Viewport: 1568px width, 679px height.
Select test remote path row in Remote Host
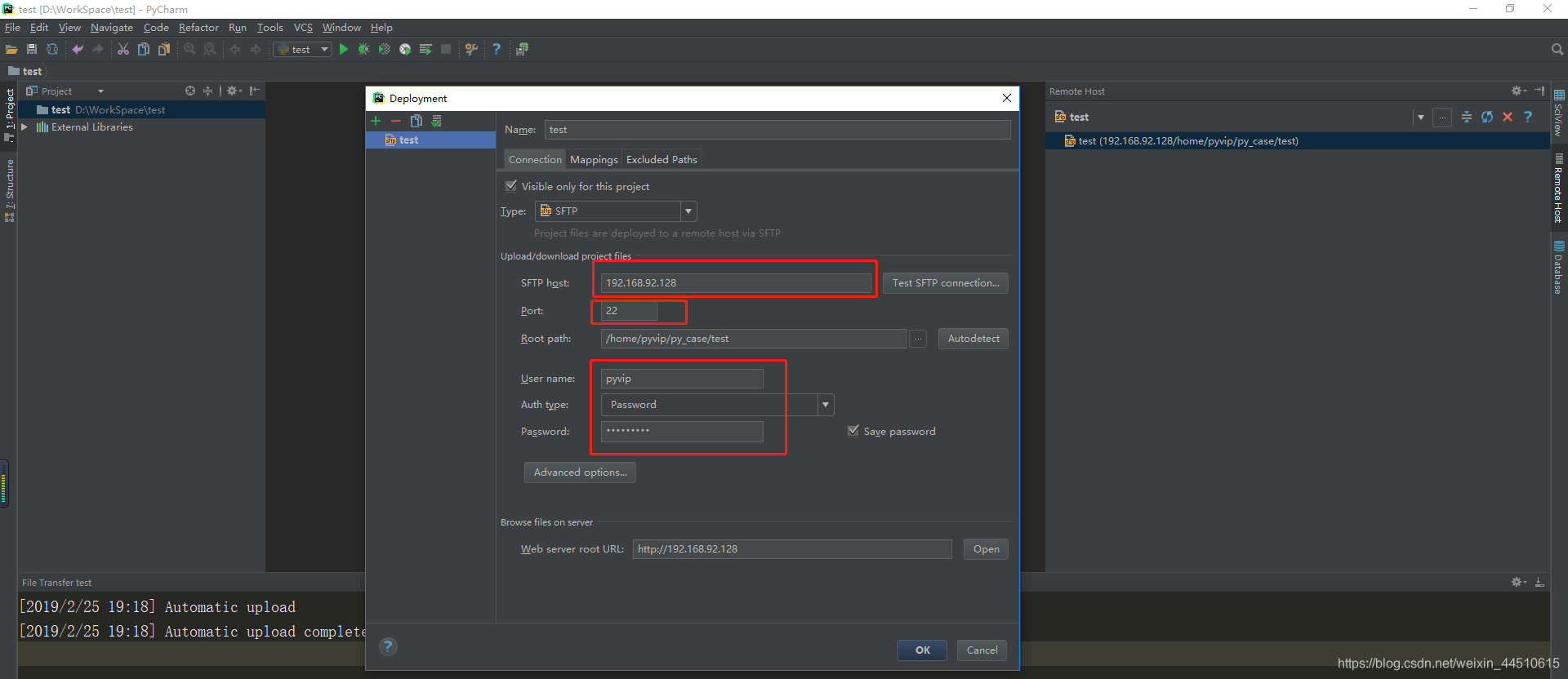point(1298,141)
